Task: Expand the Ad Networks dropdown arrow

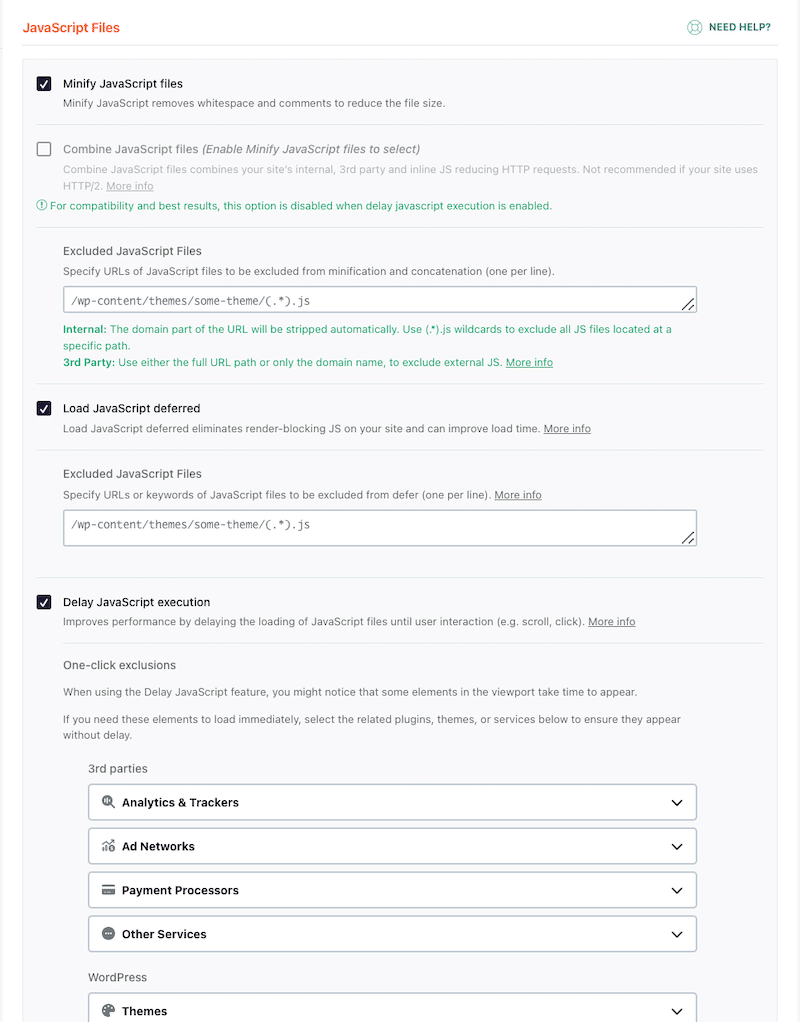Action: [677, 846]
